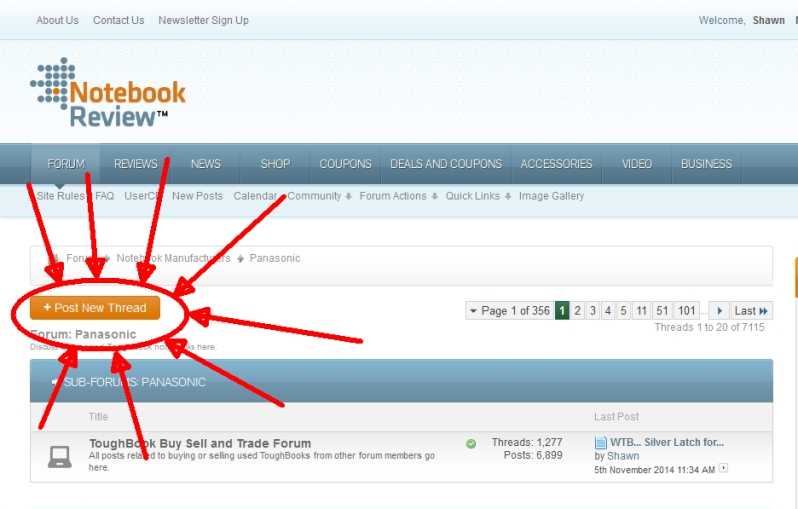Image resolution: width=798 pixels, height=509 pixels.
Task: Go to page 101
Action: [687, 310]
